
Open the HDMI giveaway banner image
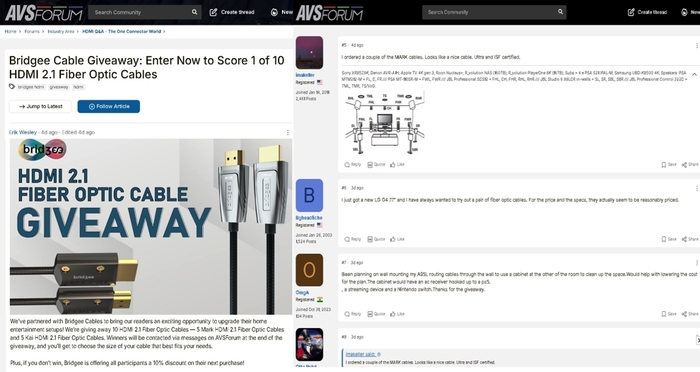coord(151,226)
